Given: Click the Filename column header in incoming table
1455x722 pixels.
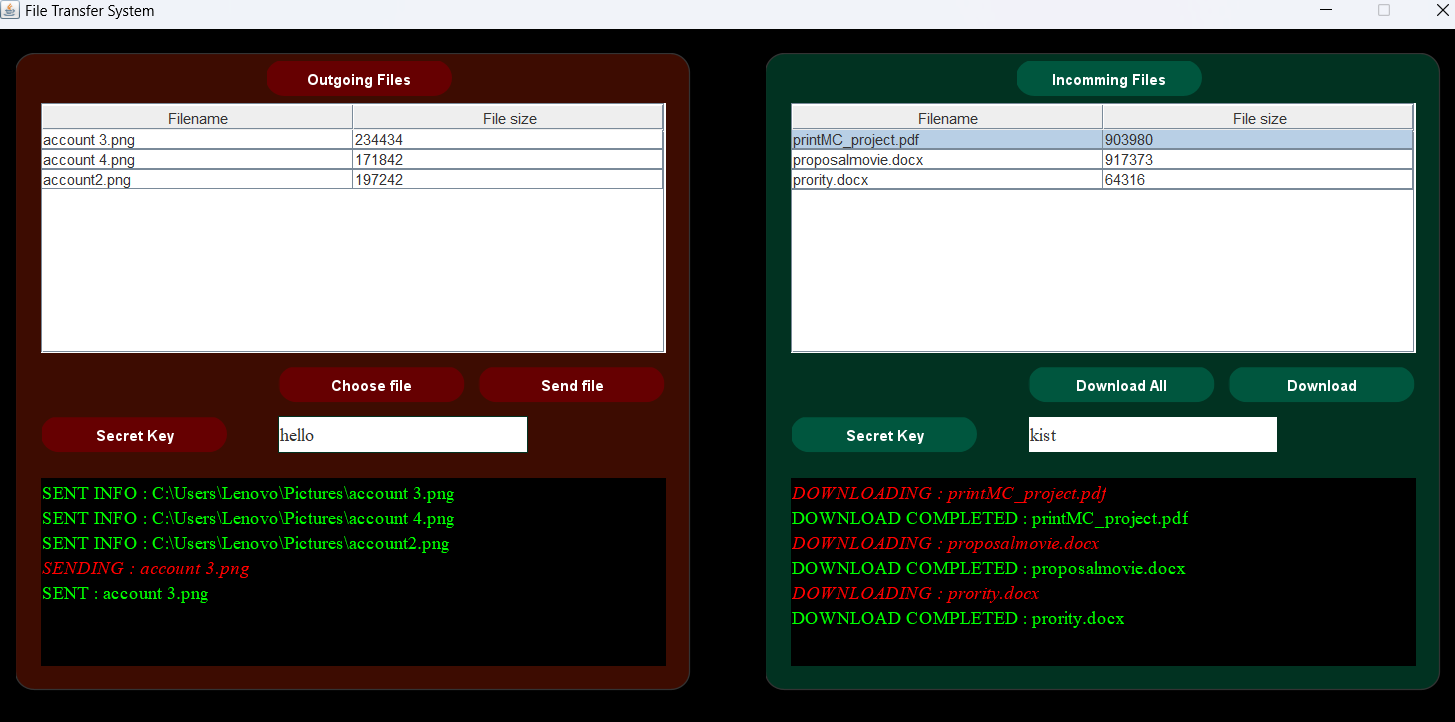Looking at the screenshot, I should (948, 118).
